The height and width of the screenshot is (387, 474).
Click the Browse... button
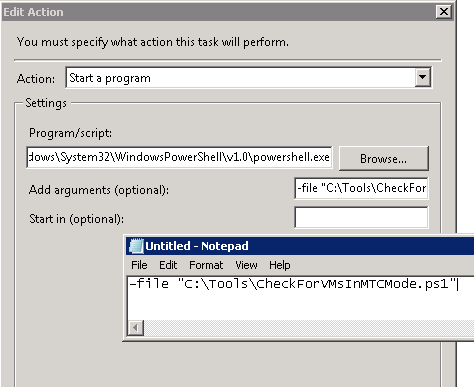[384, 159]
